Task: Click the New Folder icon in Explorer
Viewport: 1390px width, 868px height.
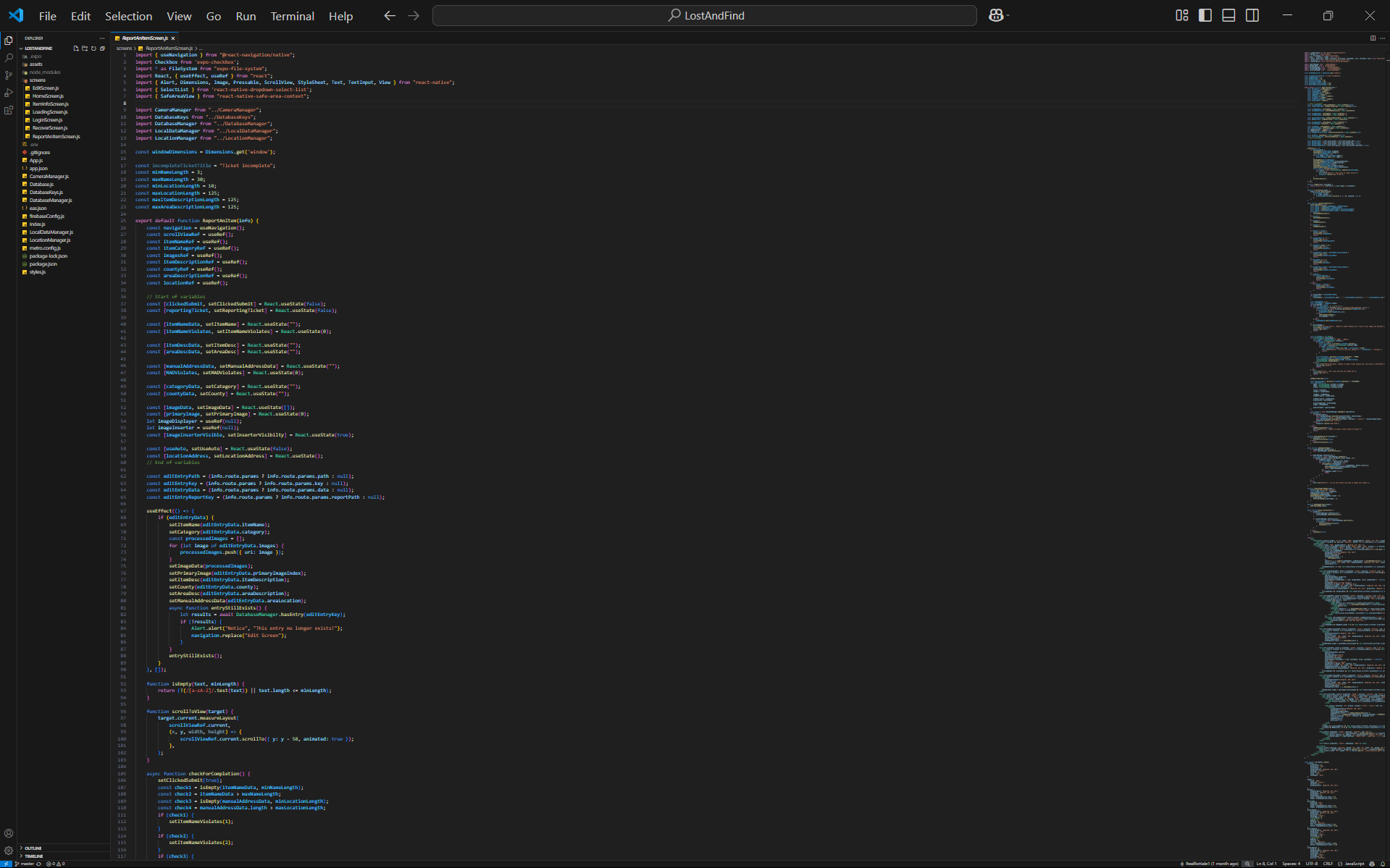Action: click(x=85, y=49)
